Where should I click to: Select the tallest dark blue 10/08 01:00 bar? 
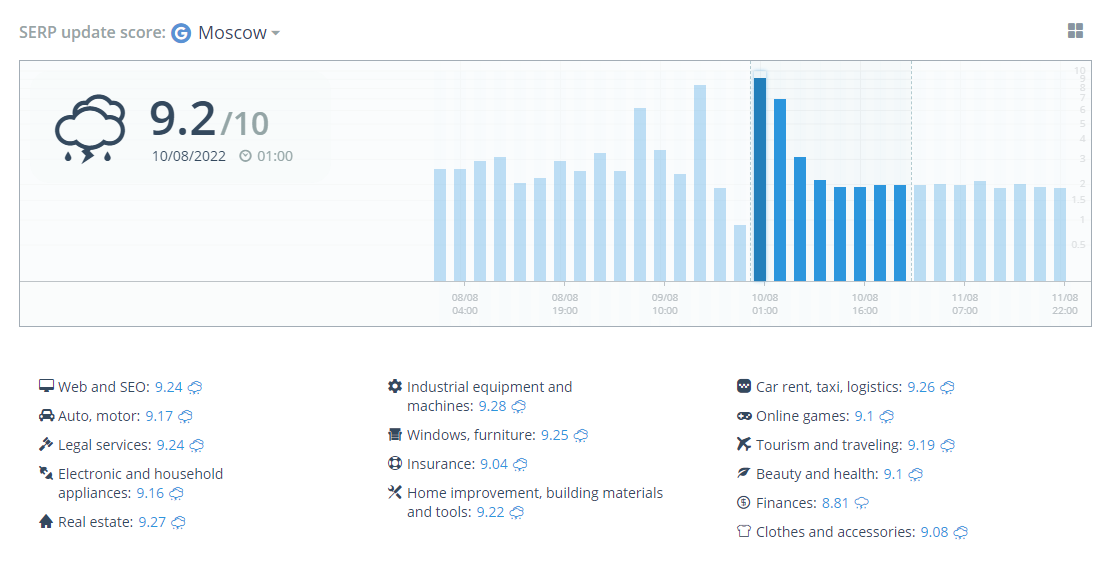tap(760, 180)
